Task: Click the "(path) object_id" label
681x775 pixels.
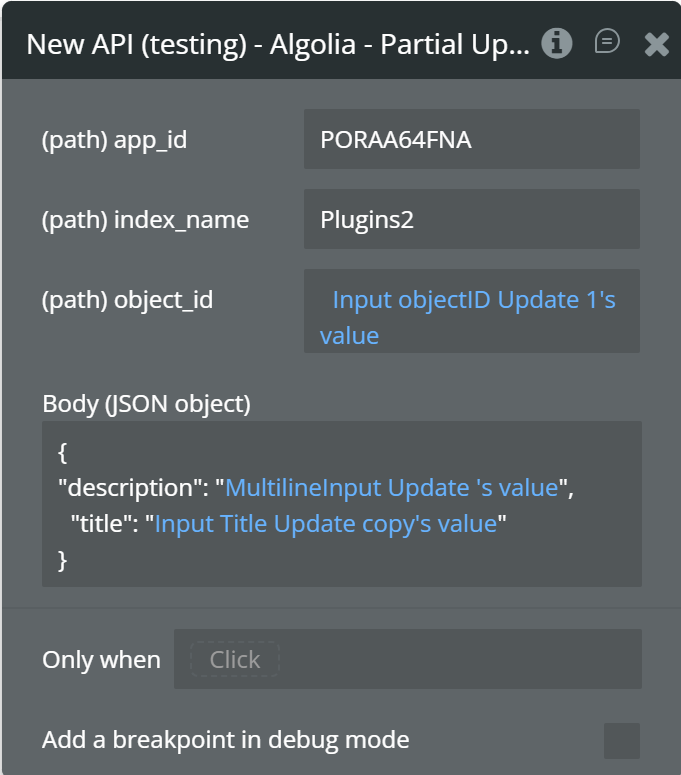Action: 127,299
